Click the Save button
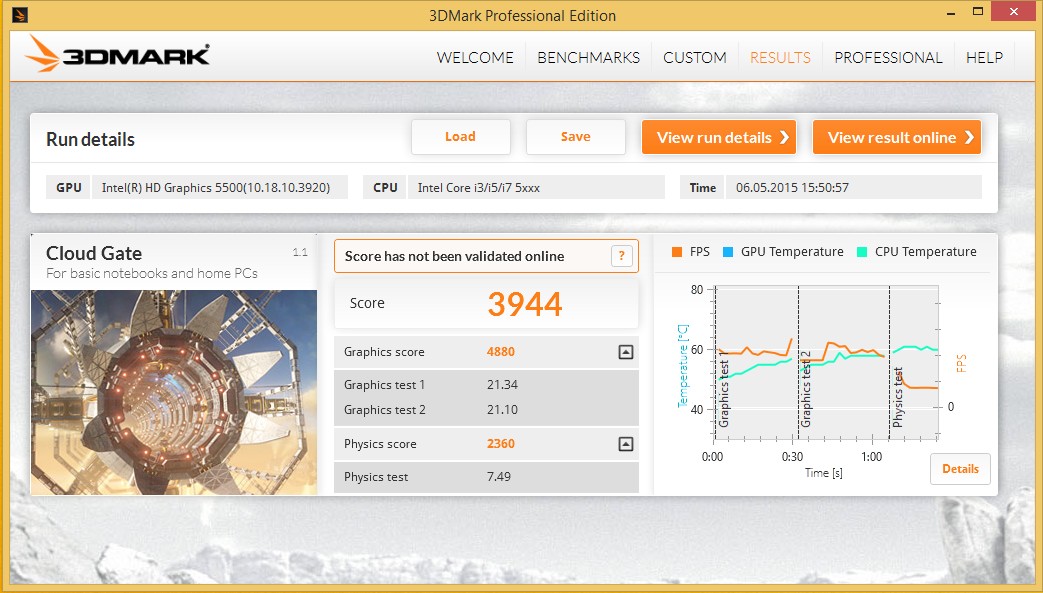Viewport: 1043px width, 593px height. [575, 137]
